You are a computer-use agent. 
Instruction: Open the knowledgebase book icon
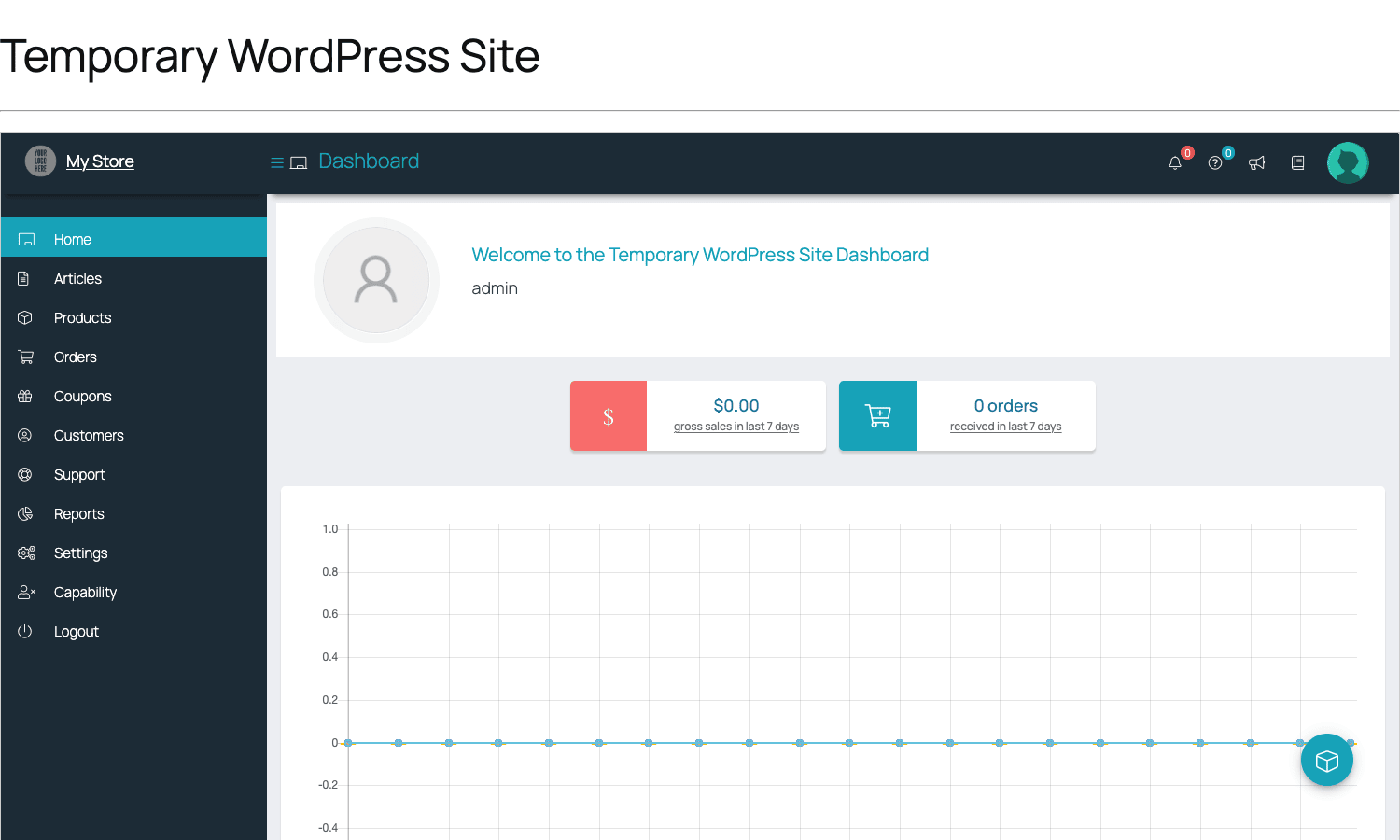(1297, 163)
